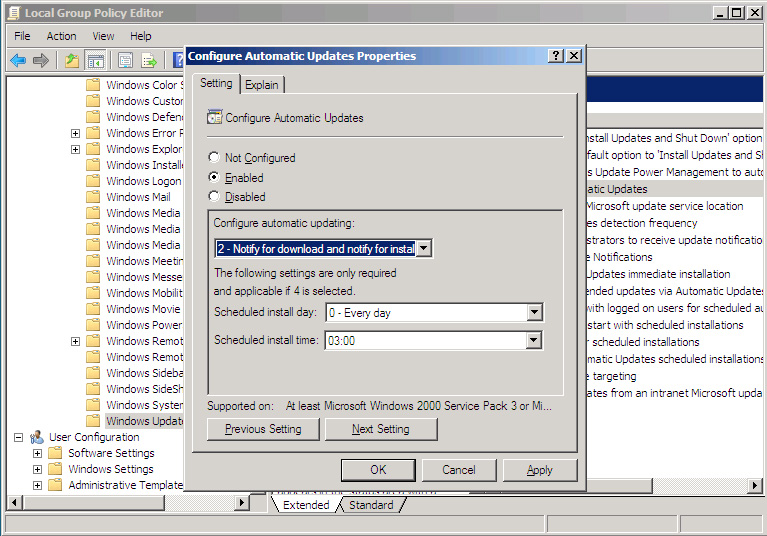767x536 pixels.
Task: Click the folder icon beside Windows Sideba
Action: tap(93, 373)
